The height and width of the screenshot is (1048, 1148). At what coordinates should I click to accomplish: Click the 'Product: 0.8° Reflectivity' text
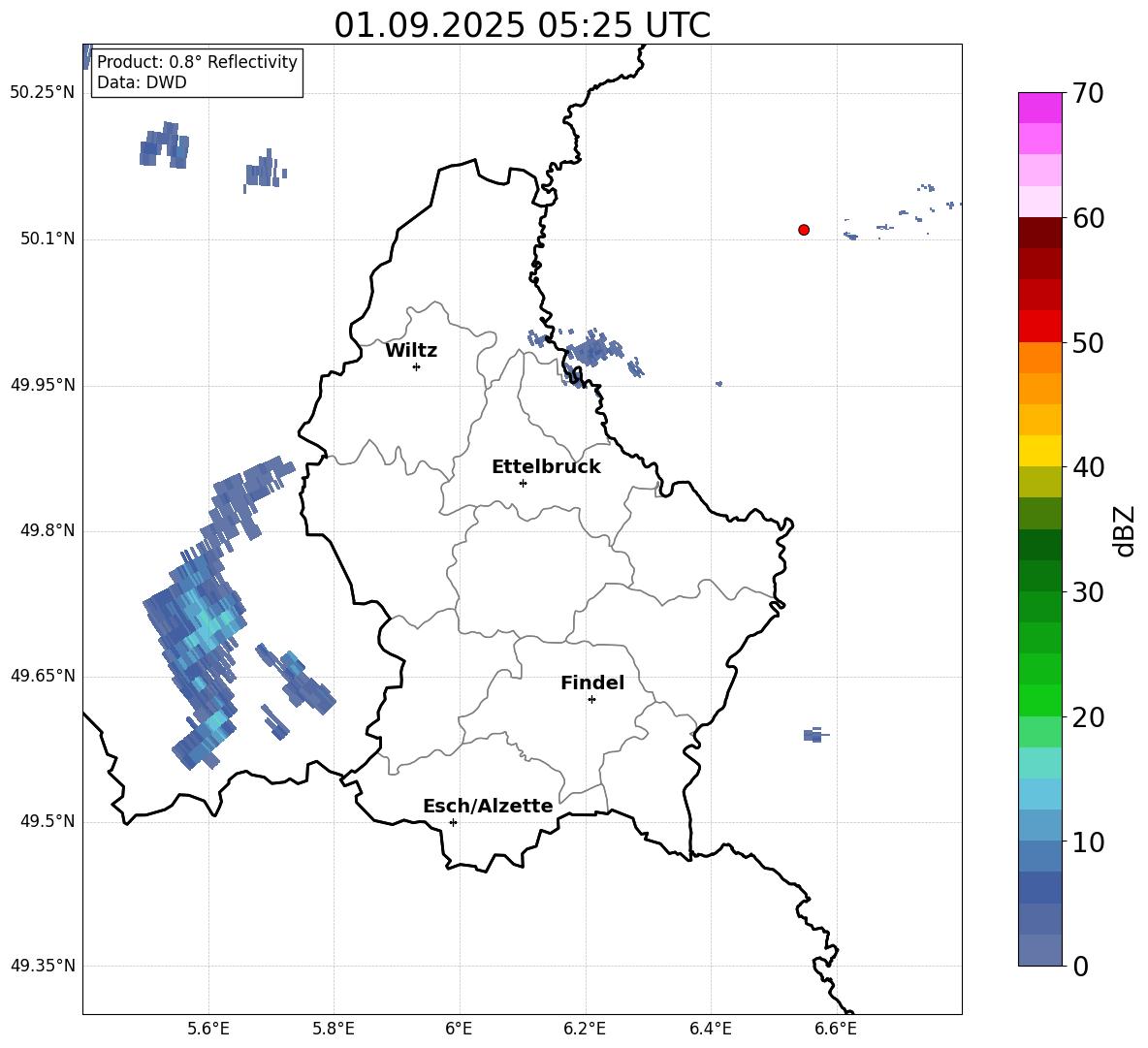click(197, 61)
